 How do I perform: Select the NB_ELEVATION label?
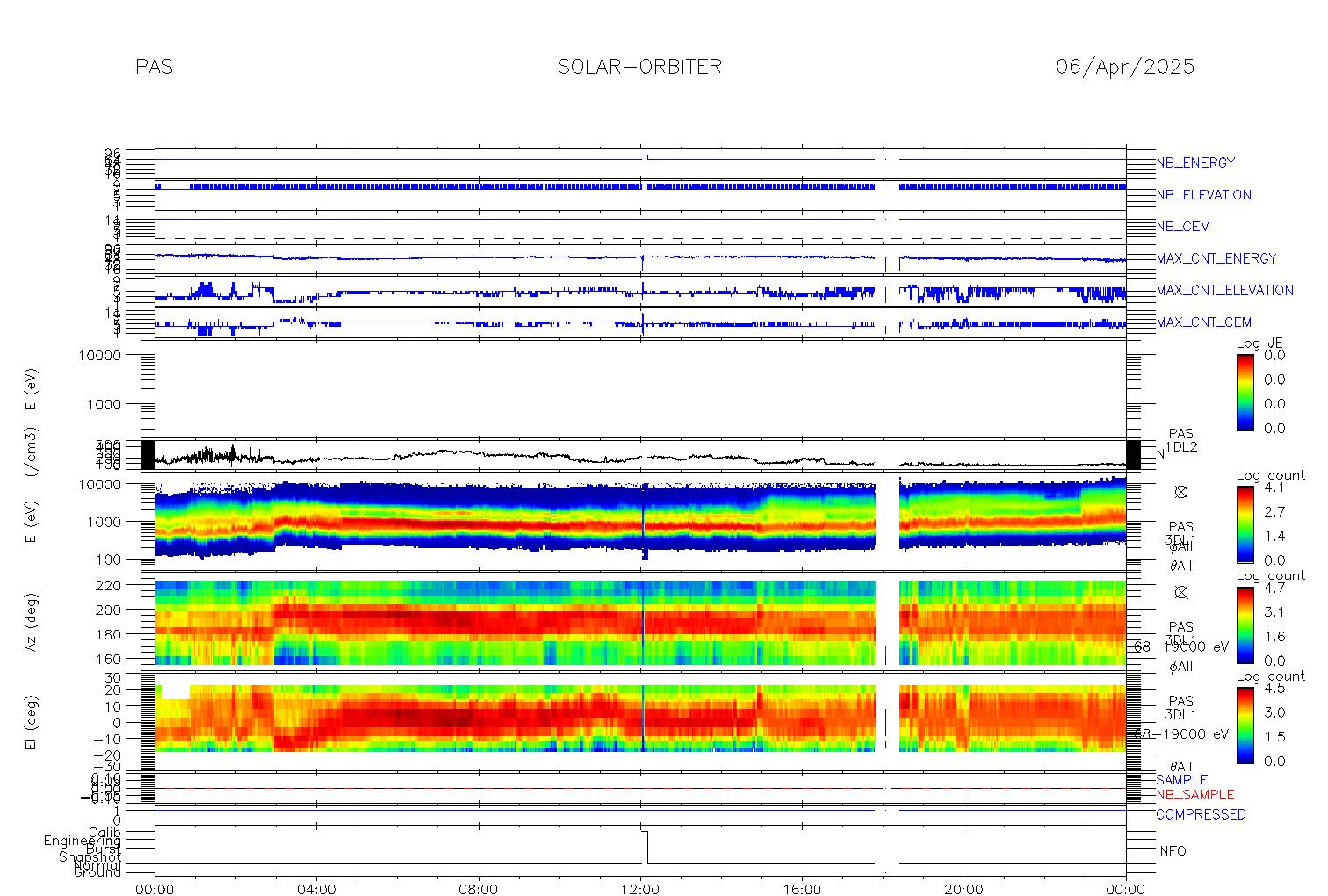click(1203, 195)
